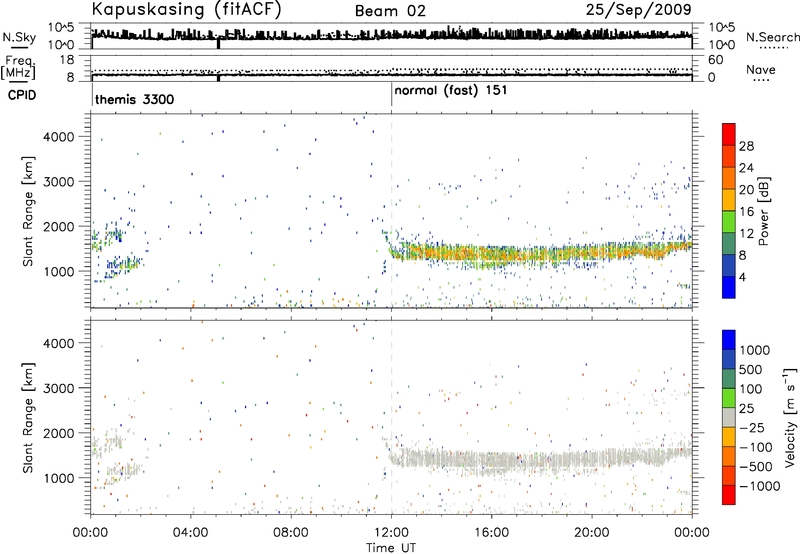800x554 pixels.
Task: Click the 'N.Search' legend label
Action: (x=773, y=37)
